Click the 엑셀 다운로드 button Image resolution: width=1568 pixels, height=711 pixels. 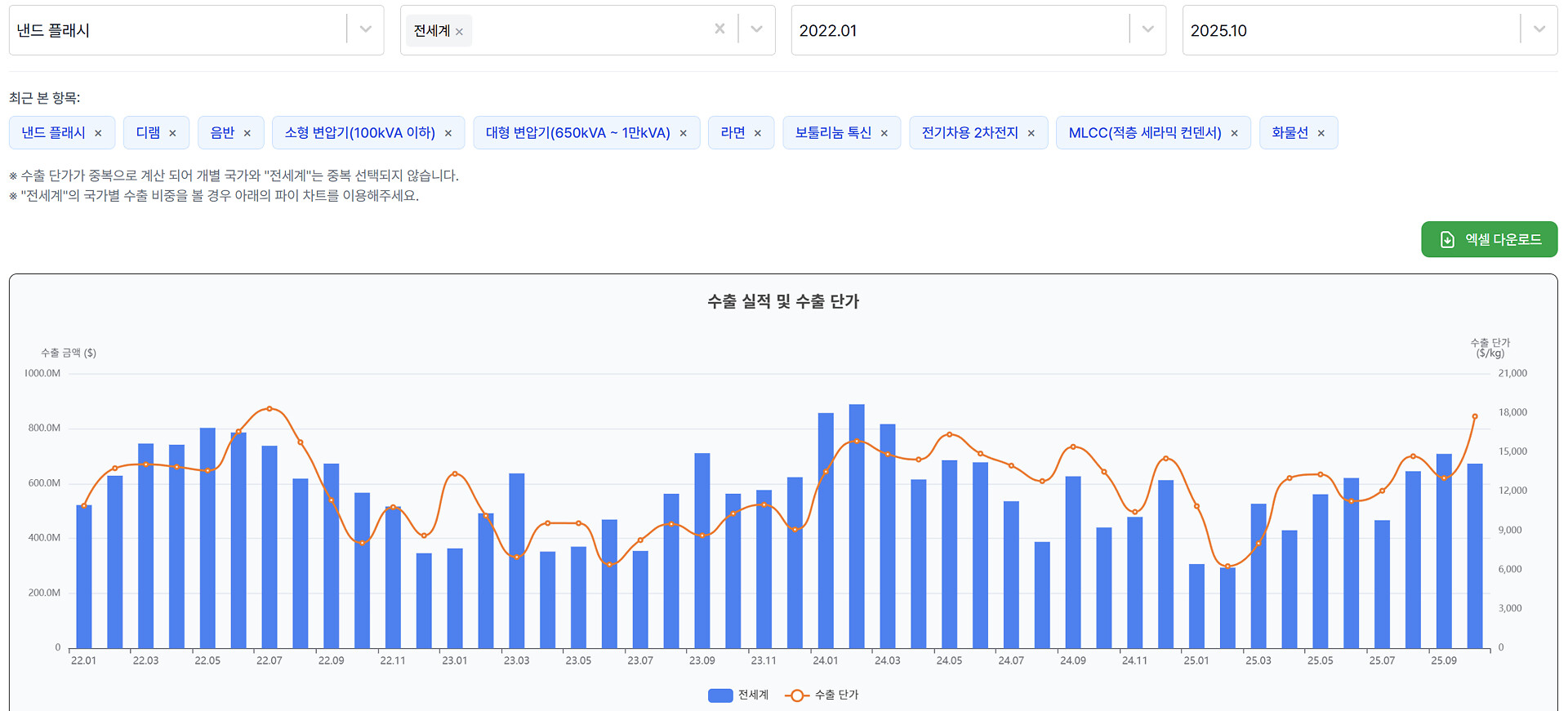pos(1489,239)
